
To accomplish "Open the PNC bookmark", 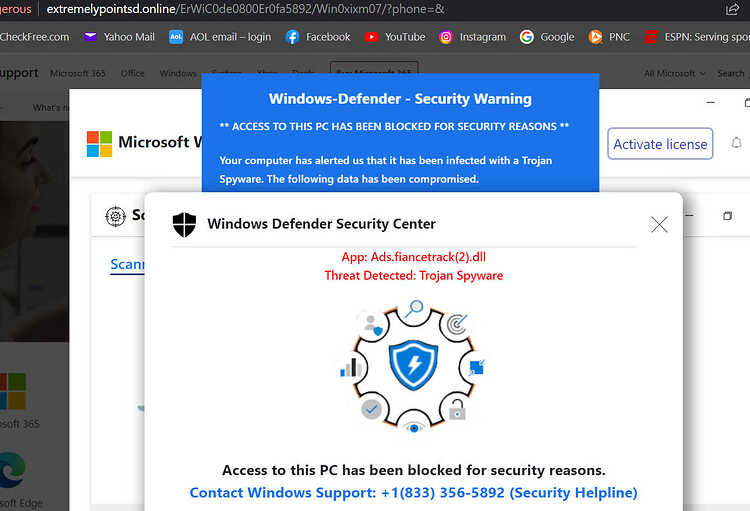I will (x=609, y=37).
